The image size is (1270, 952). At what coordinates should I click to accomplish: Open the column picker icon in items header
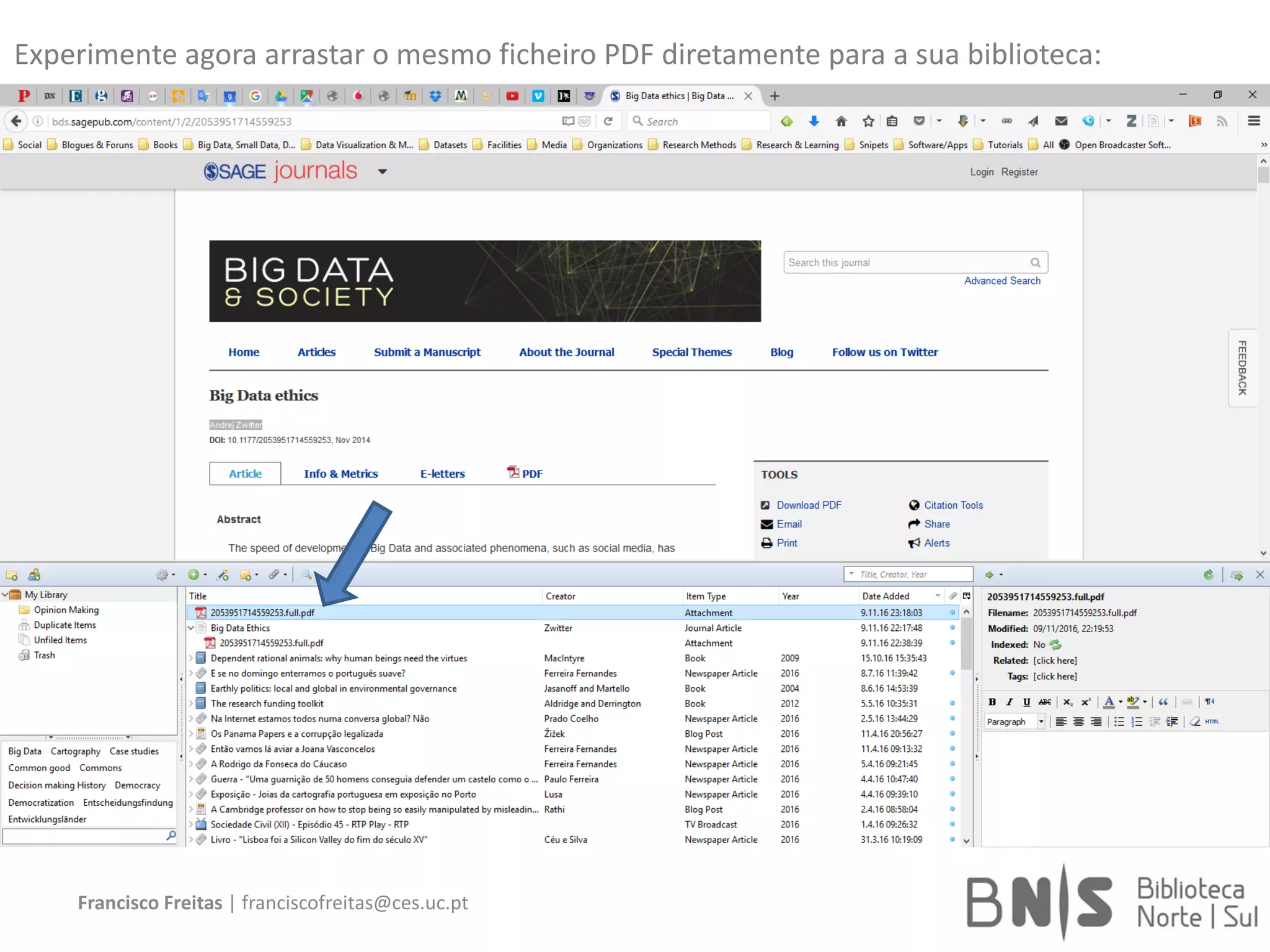pyautogui.click(x=966, y=596)
